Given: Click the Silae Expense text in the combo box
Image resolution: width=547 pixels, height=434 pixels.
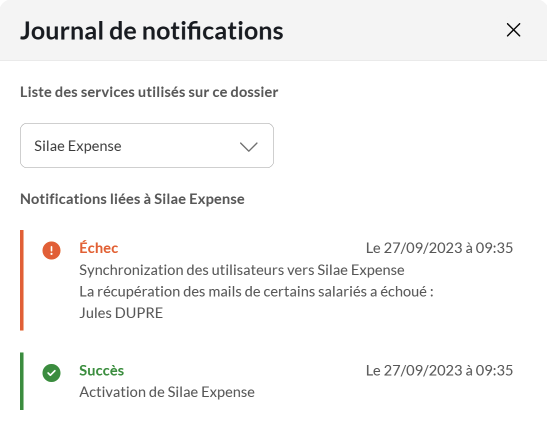Looking at the screenshot, I should click(x=78, y=146).
